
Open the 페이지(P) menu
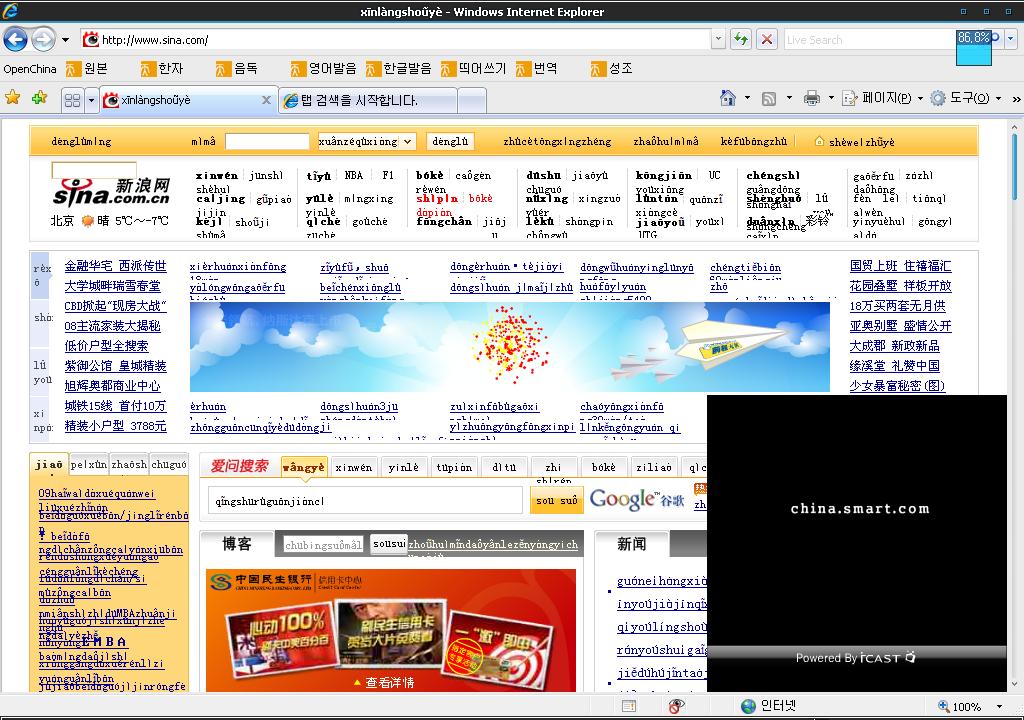click(x=883, y=98)
